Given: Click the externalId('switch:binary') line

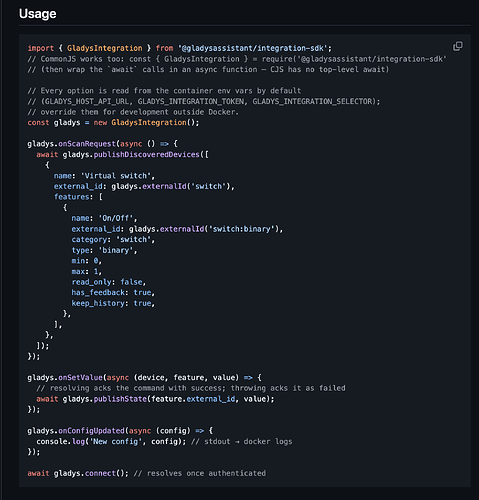Looking at the screenshot, I should (x=177, y=229).
